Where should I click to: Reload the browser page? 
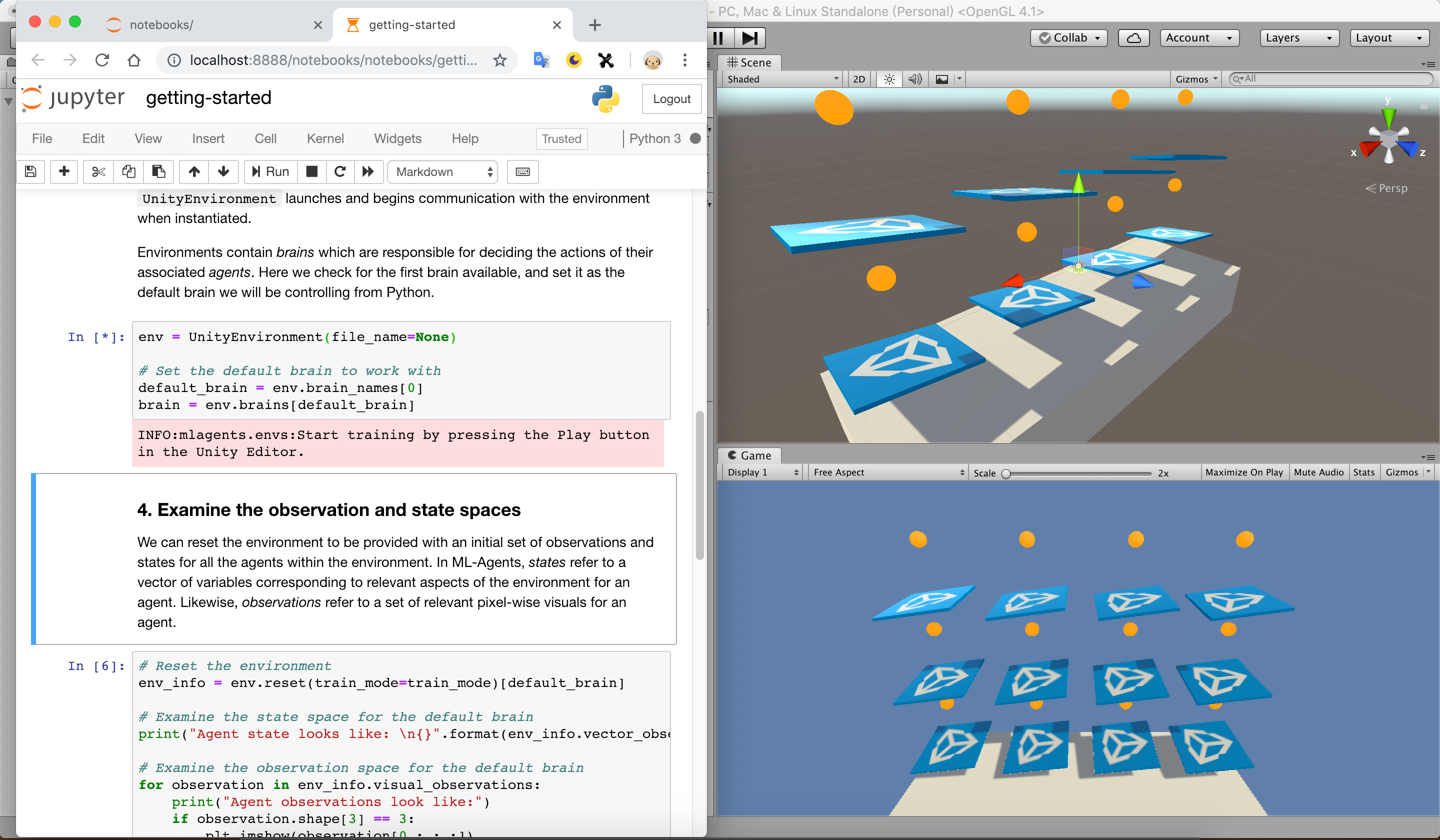pyautogui.click(x=102, y=60)
